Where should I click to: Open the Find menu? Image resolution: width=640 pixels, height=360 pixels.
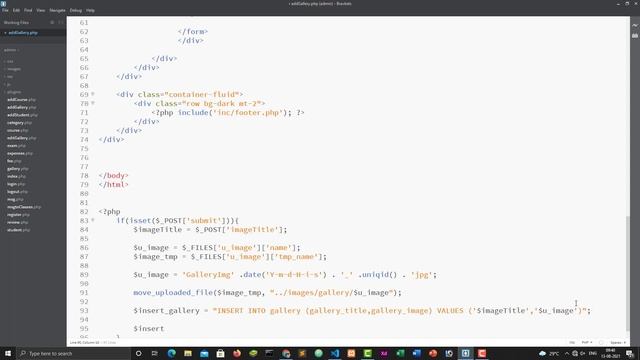click(x=28, y=10)
